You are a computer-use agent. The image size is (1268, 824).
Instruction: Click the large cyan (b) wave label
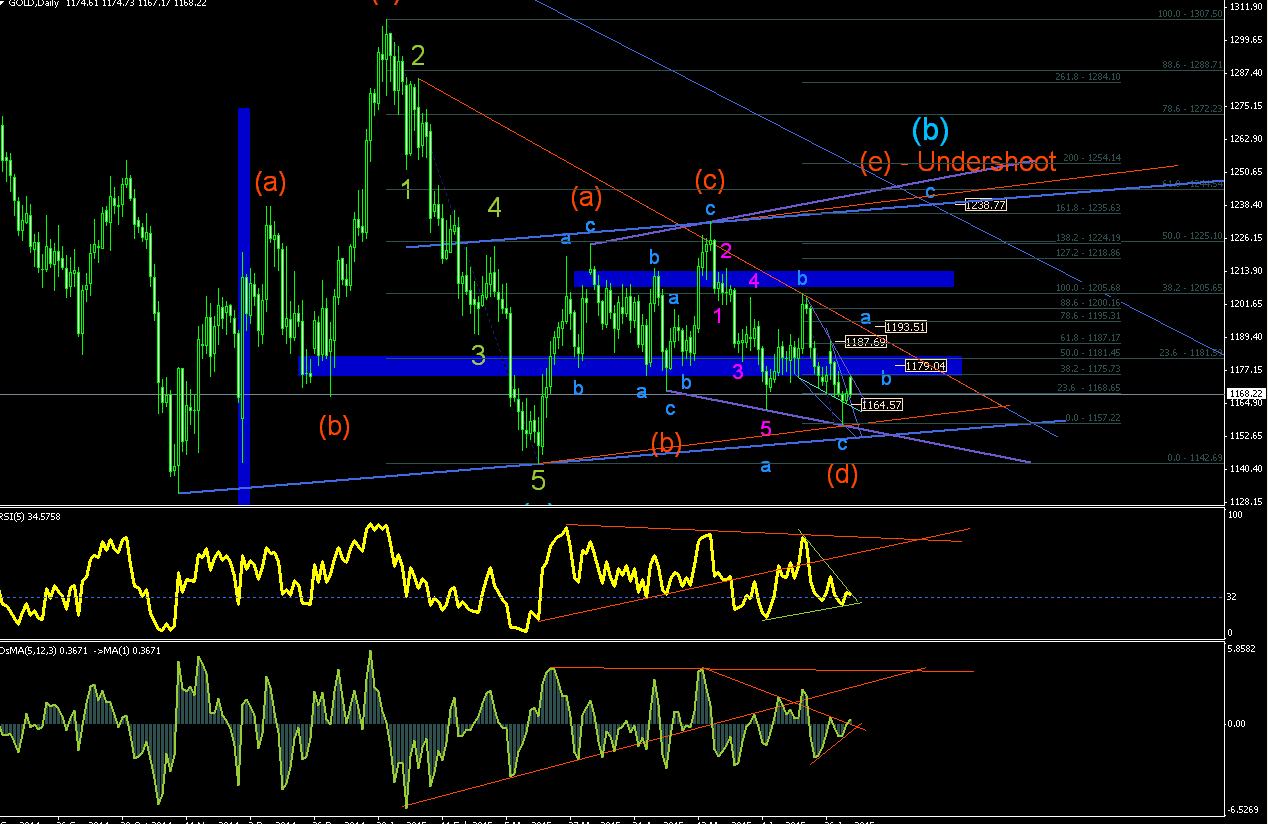930,129
